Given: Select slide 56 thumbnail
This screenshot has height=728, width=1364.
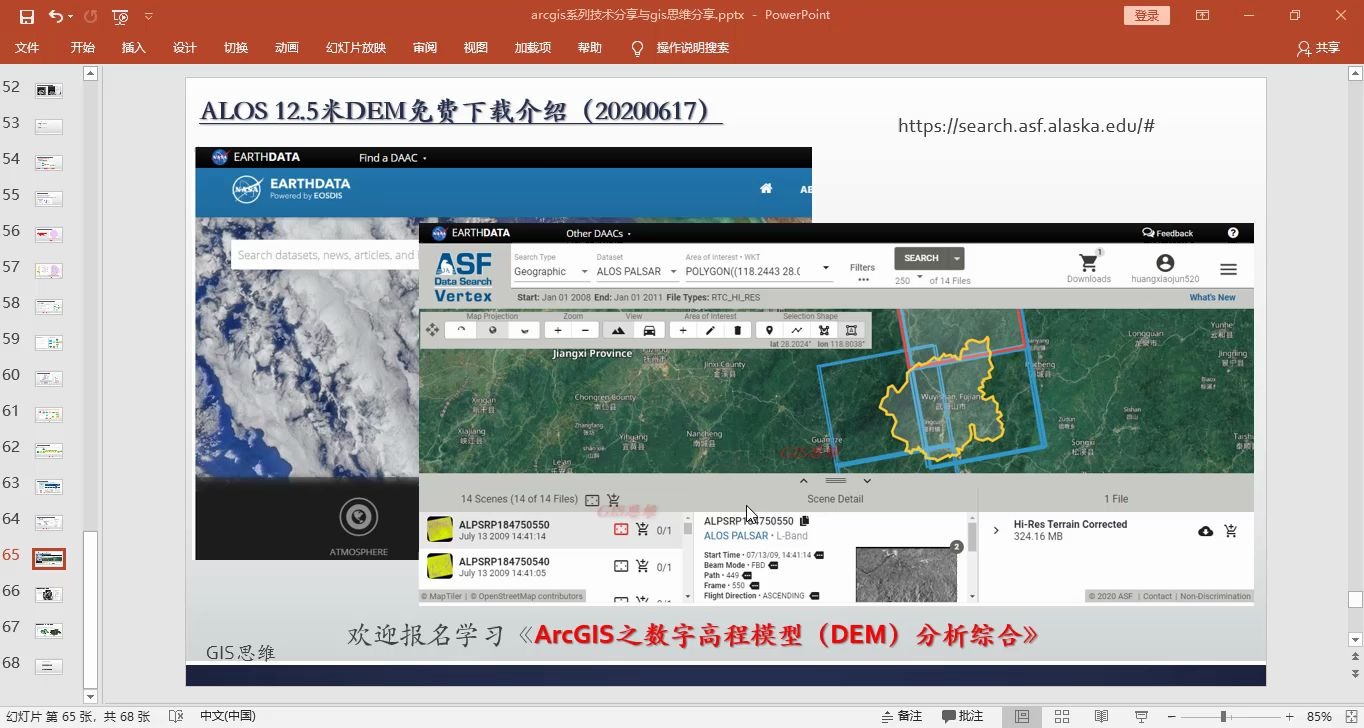Looking at the screenshot, I should 49,234.
